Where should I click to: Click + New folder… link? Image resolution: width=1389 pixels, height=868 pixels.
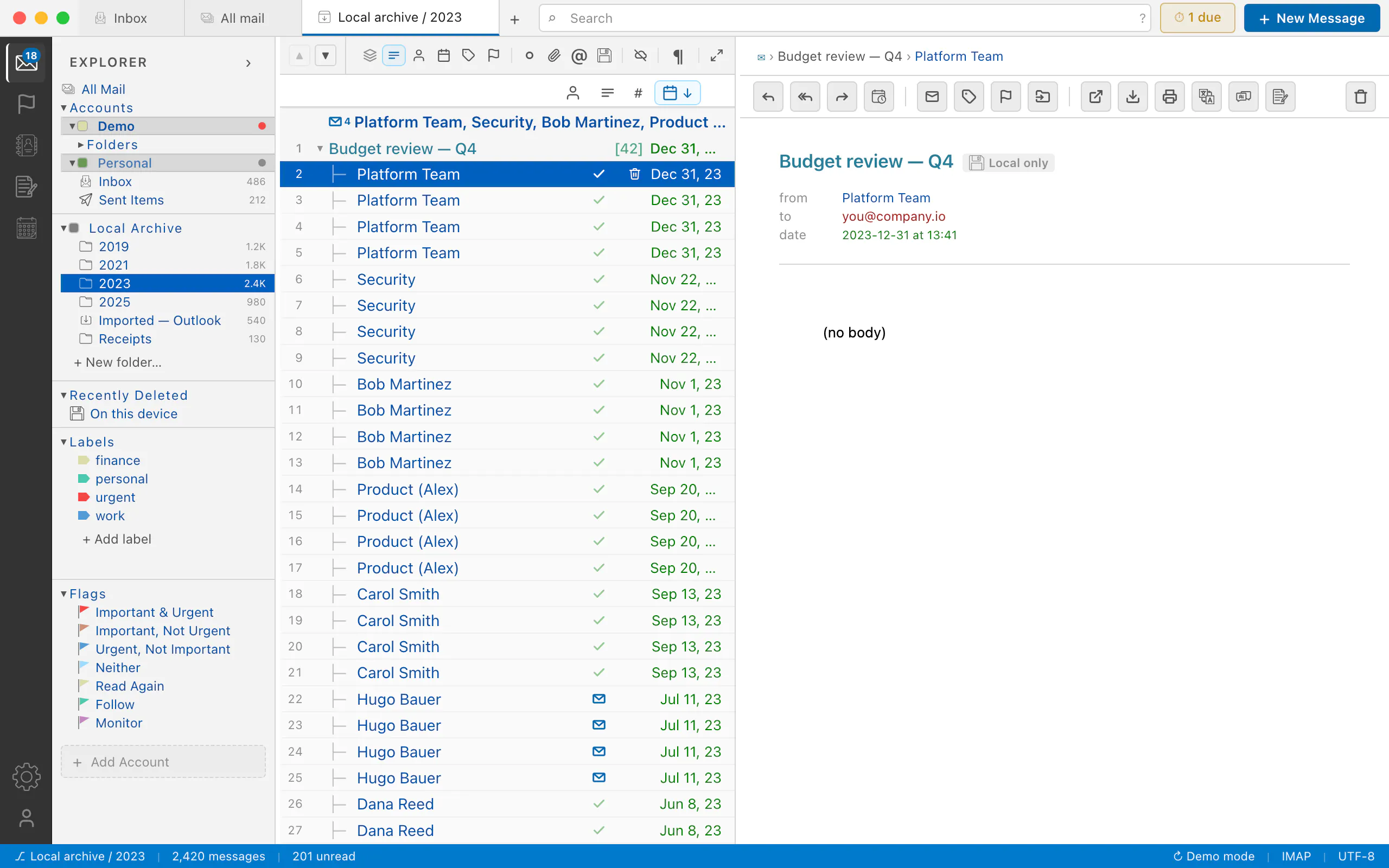point(118,362)
